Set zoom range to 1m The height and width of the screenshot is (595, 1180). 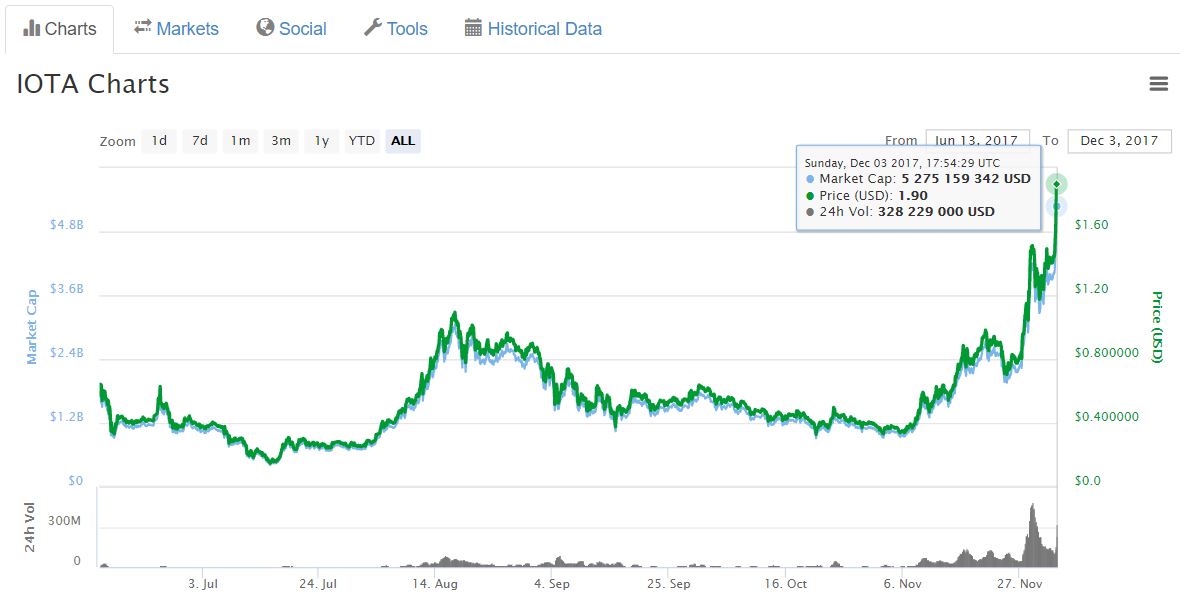coord(241,141)
